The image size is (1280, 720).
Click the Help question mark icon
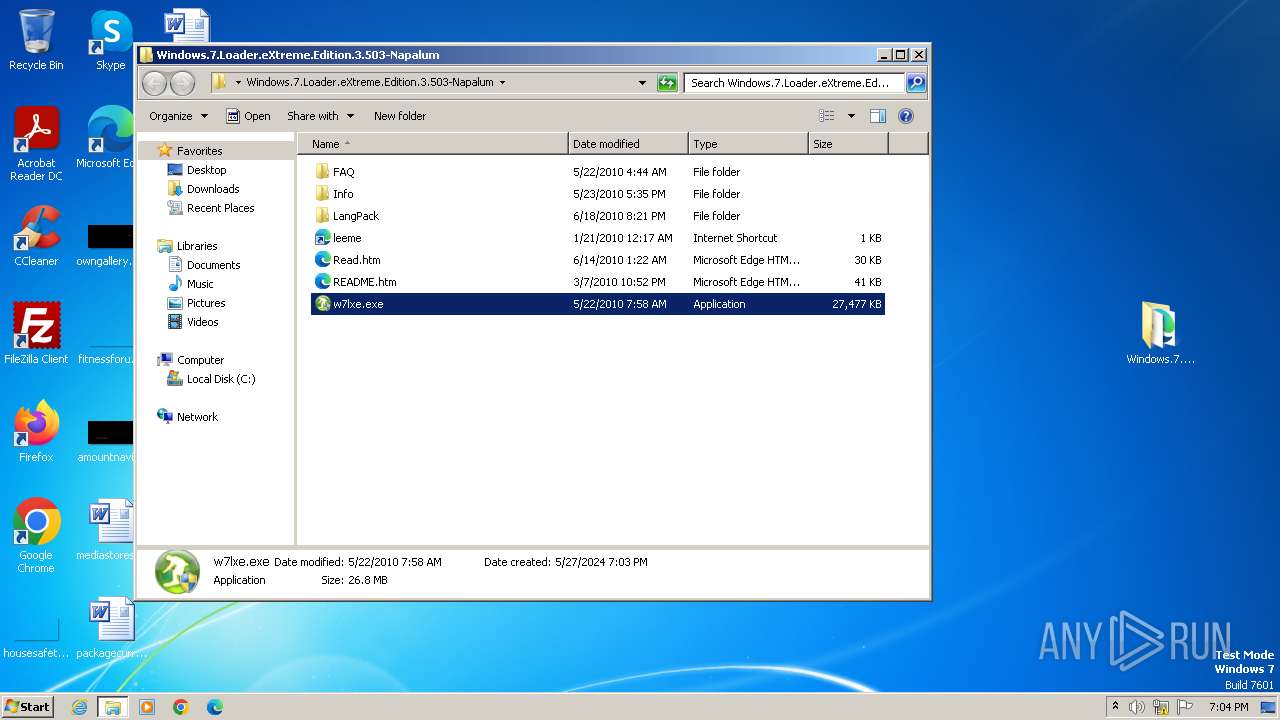point(905,116)
